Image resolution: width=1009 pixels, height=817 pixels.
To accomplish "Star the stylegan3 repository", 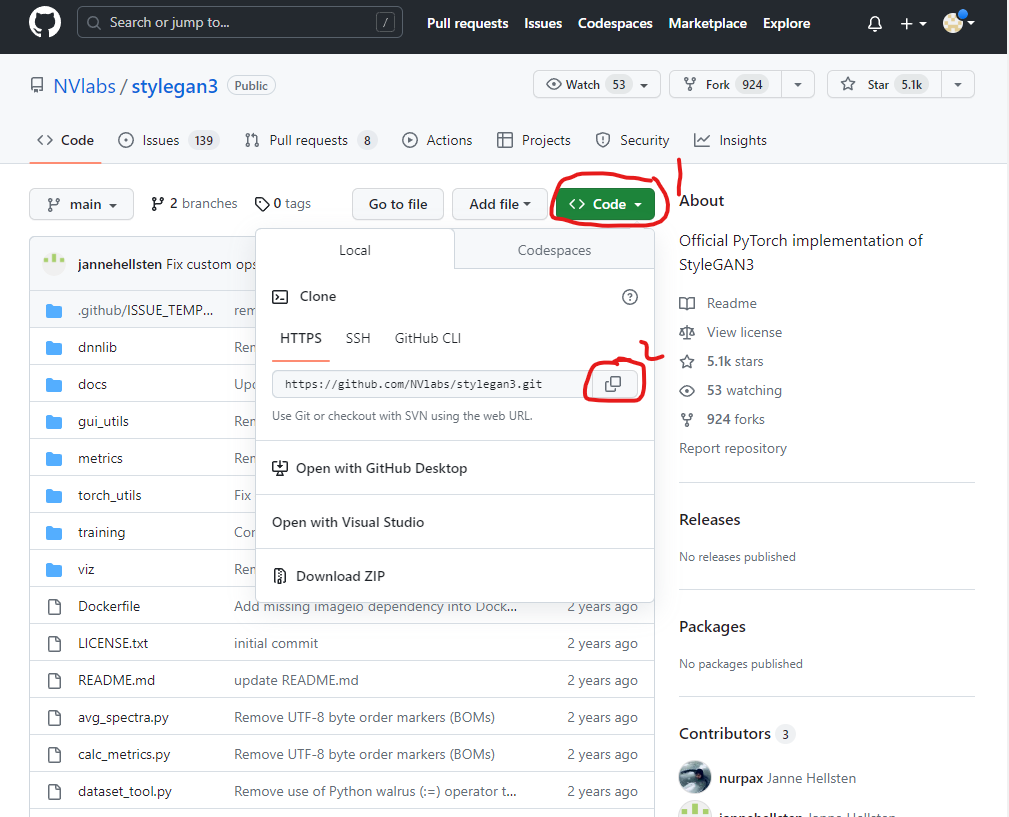I will click(884, 84).
